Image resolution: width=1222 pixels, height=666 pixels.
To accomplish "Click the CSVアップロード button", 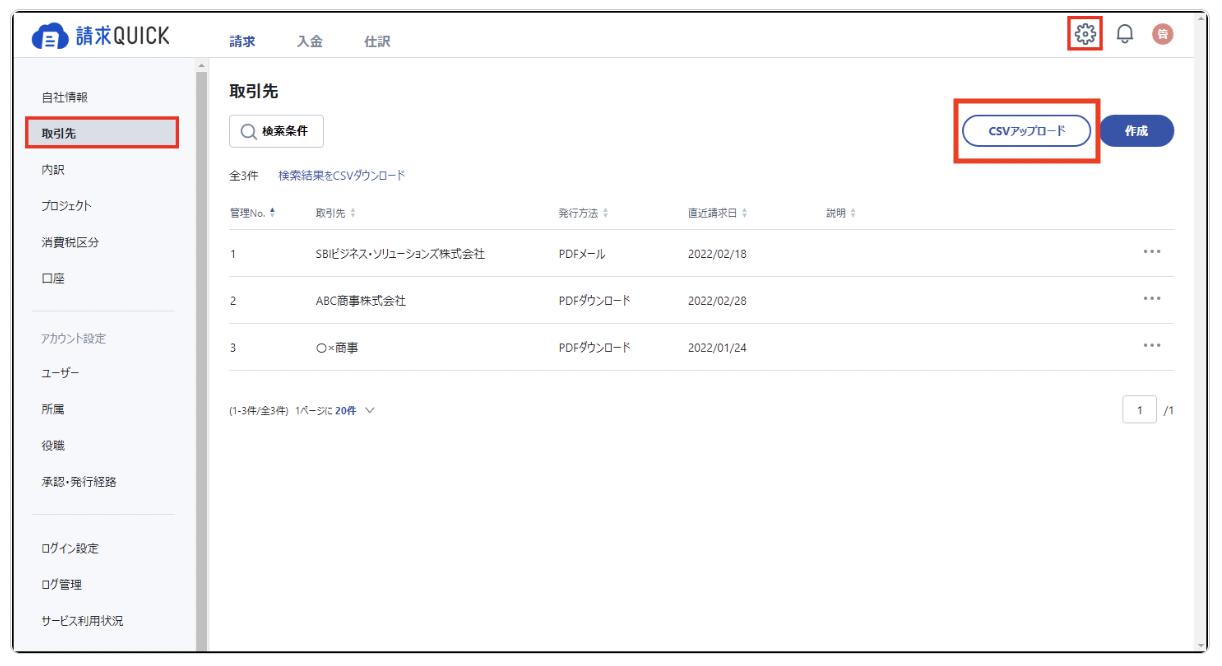I will coord(1026,131).
